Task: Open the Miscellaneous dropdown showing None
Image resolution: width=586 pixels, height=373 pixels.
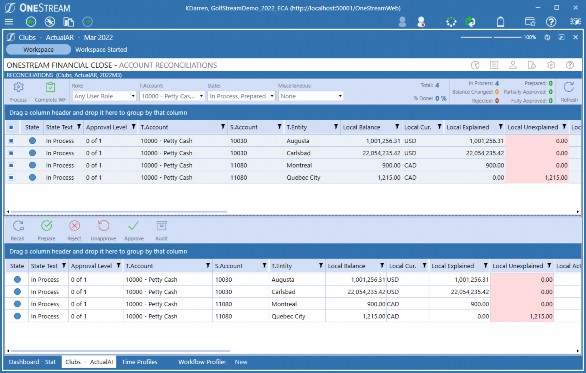Action: pyautogui.click(x=311, y=96)
